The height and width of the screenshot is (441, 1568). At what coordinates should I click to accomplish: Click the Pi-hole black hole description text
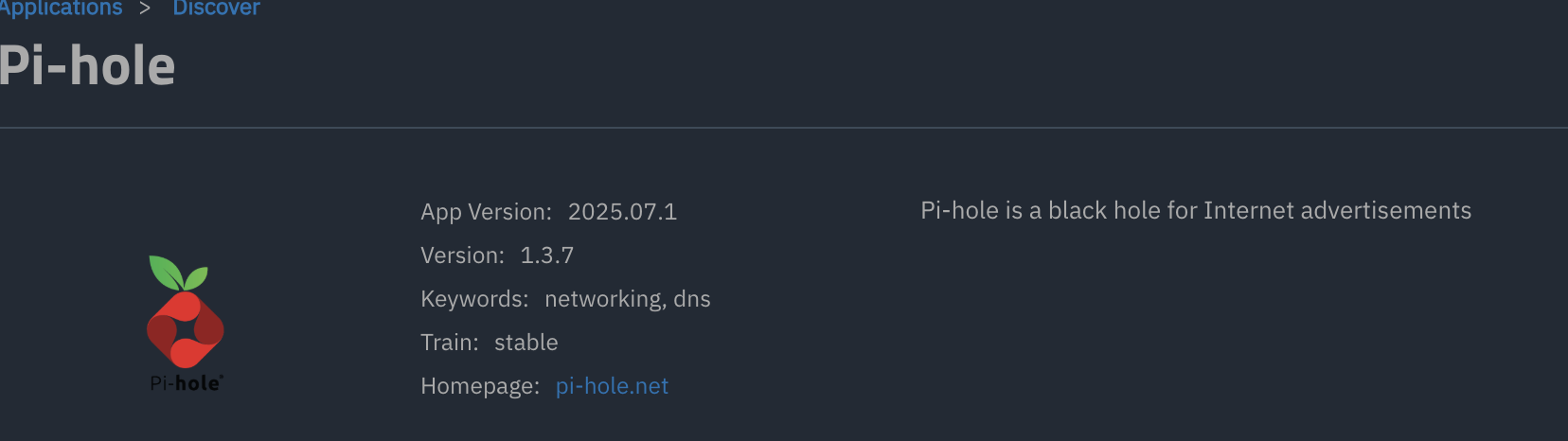(1195, 210)
